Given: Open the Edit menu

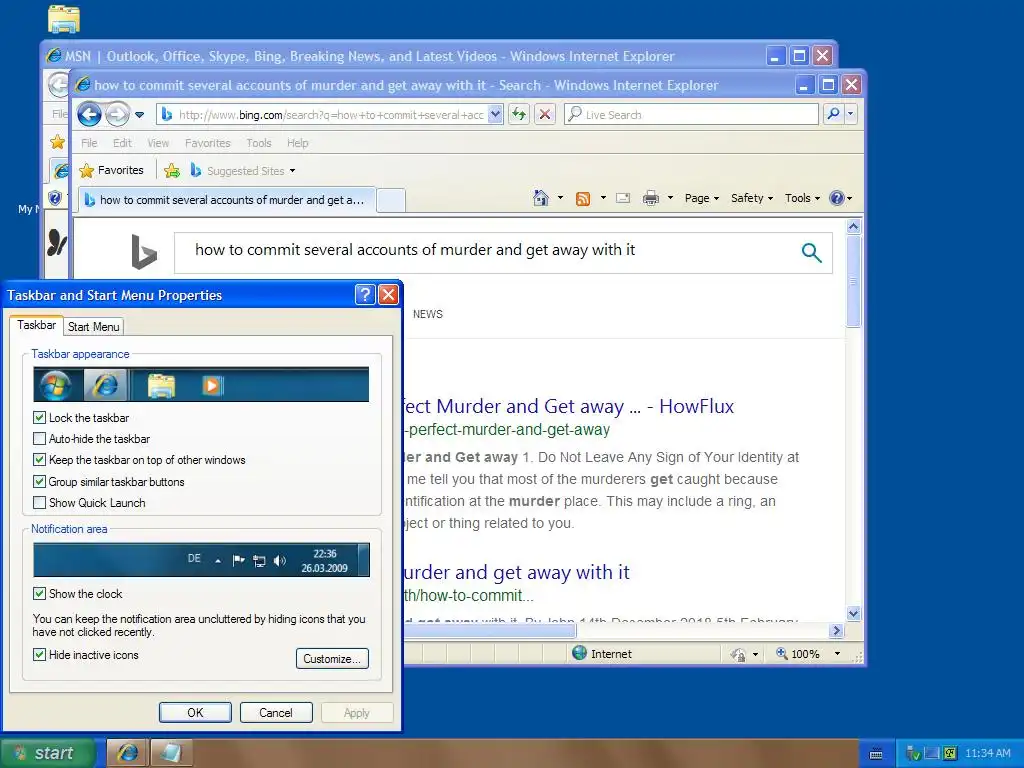Looking at the screenshot, I should (x=122, y=143).
